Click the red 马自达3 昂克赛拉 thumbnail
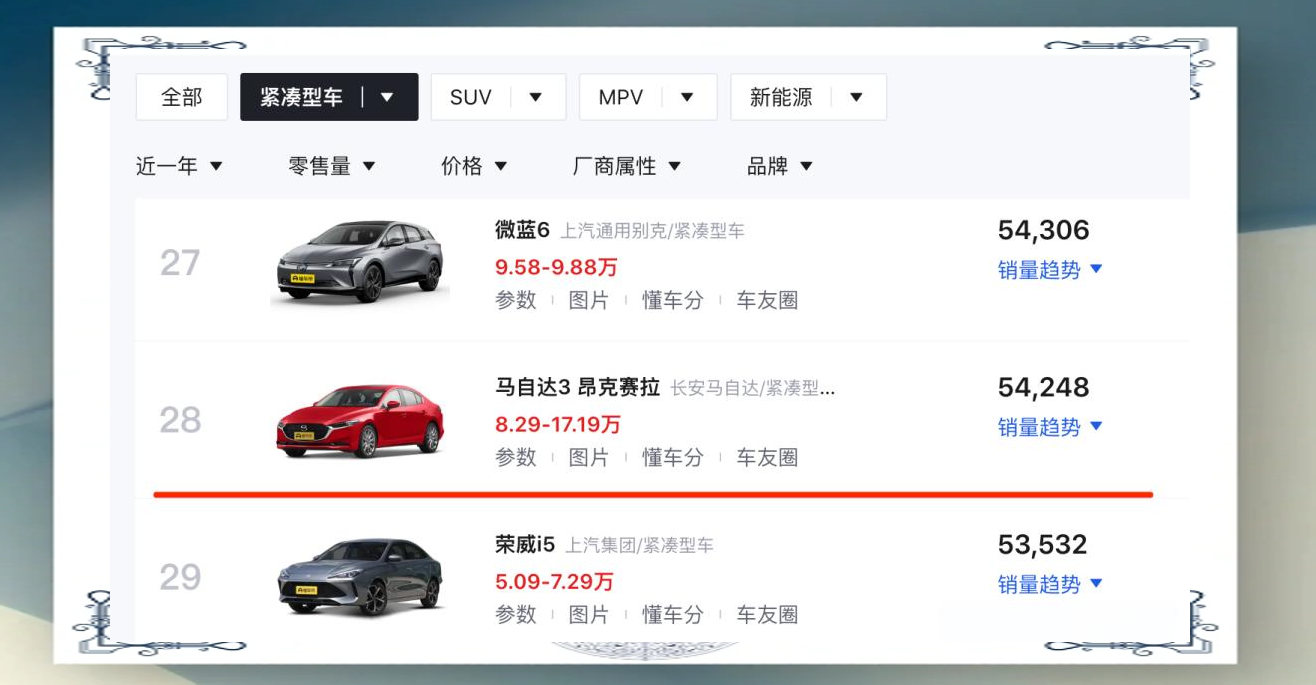Viewport: 1316px width, 685px height. 359,421
